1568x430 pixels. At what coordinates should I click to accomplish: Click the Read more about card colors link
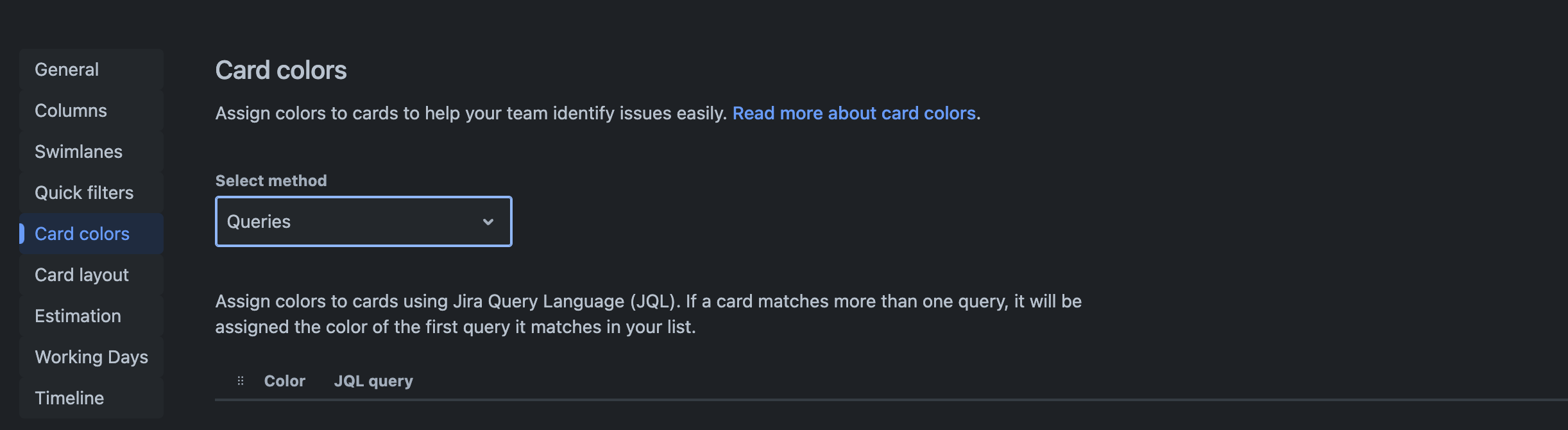point(854,113)
